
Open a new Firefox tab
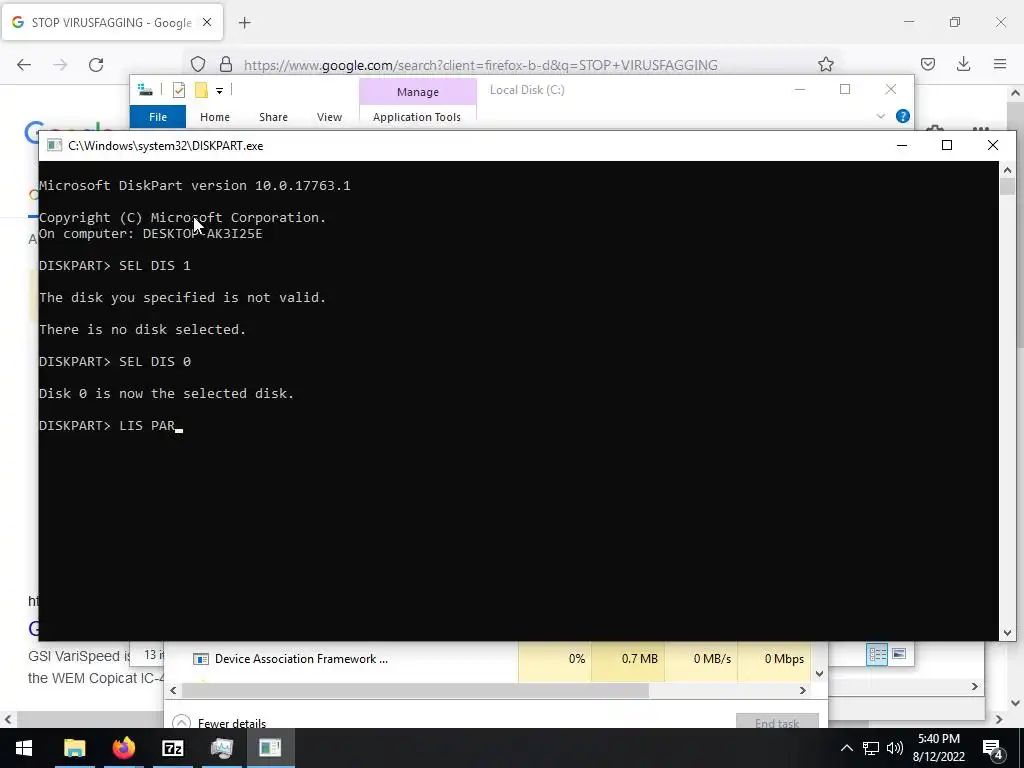pyautogui.click(x=244, y=23)
